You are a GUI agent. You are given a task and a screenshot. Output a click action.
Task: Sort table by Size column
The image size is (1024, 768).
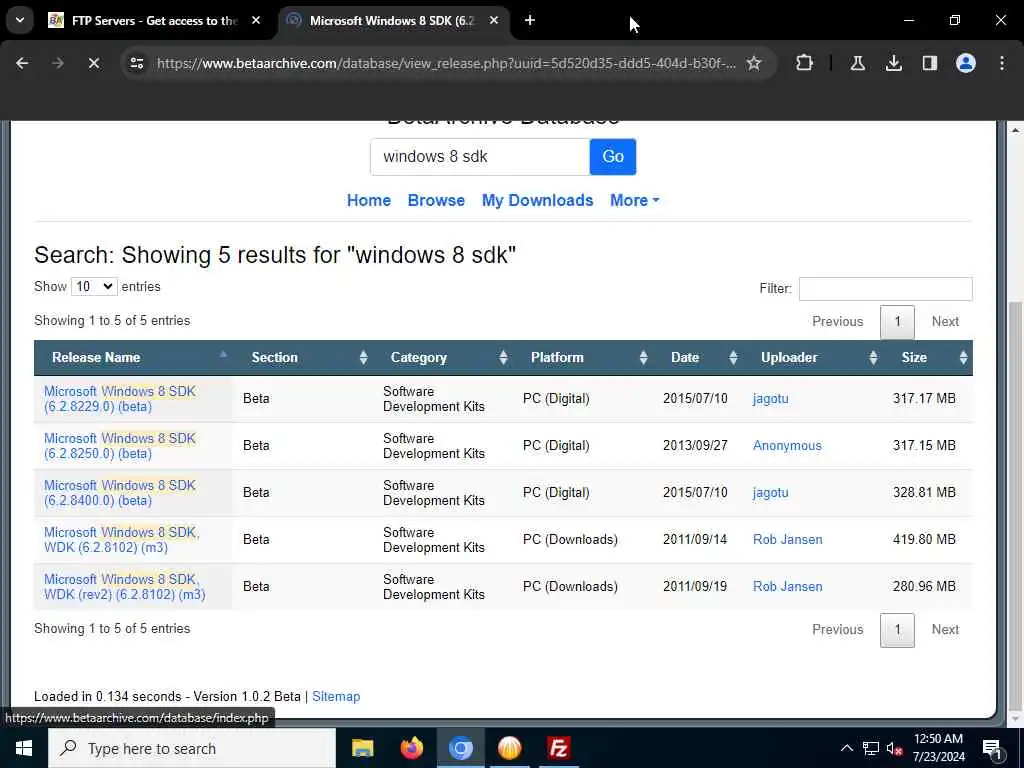pos(928,358)
